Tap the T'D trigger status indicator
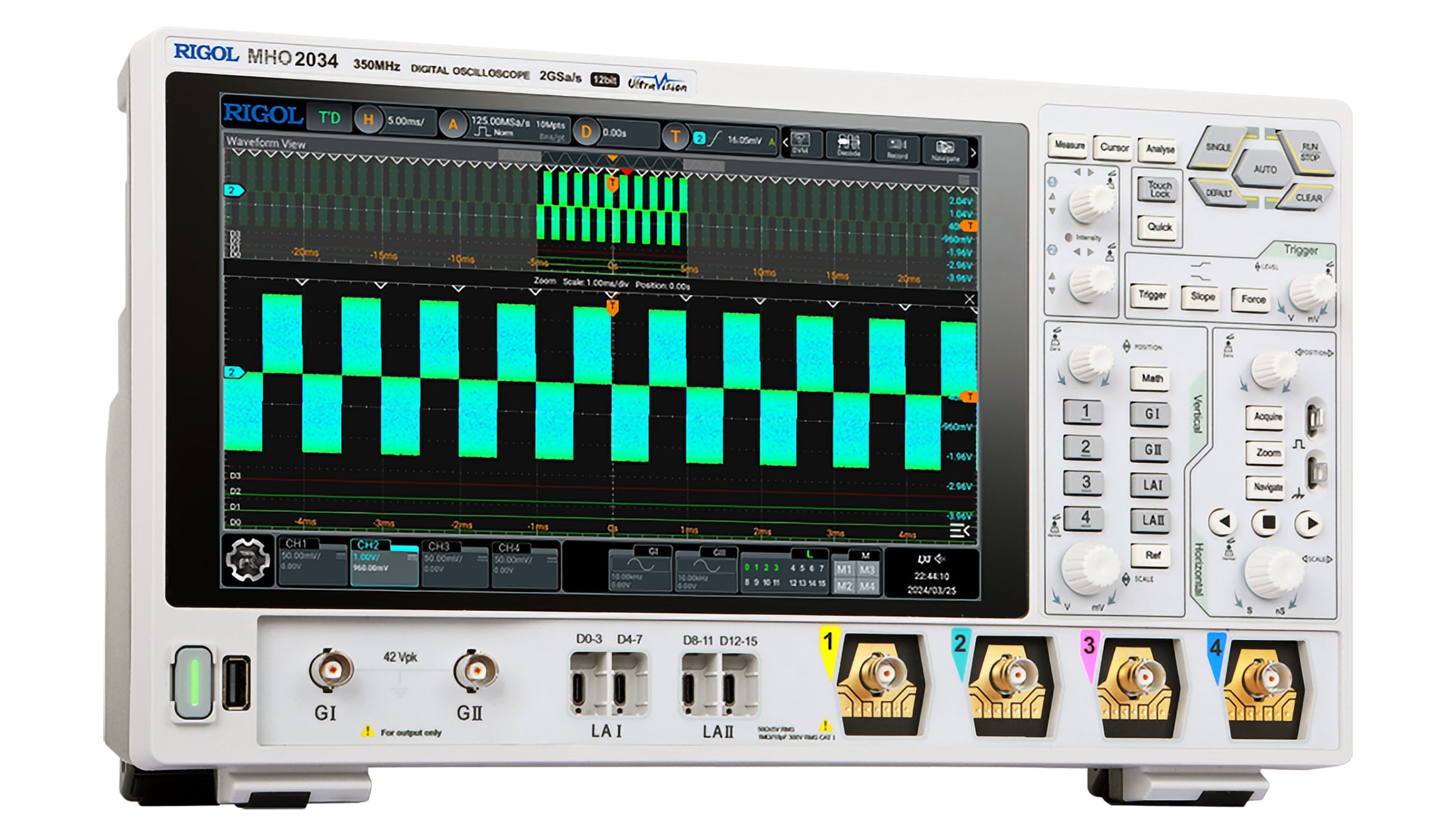Viewport: 1456px width, 835px height. click(x=328, y=117)
